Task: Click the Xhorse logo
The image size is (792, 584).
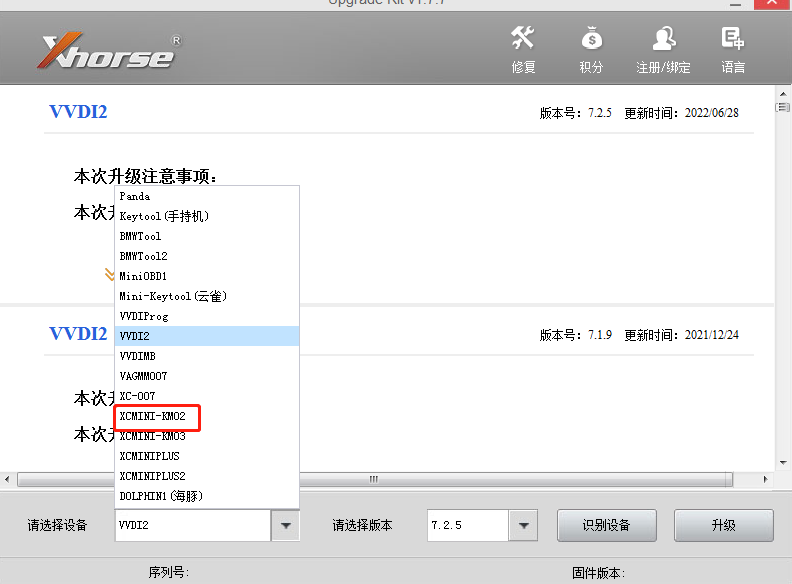Action: click(110, 51)
